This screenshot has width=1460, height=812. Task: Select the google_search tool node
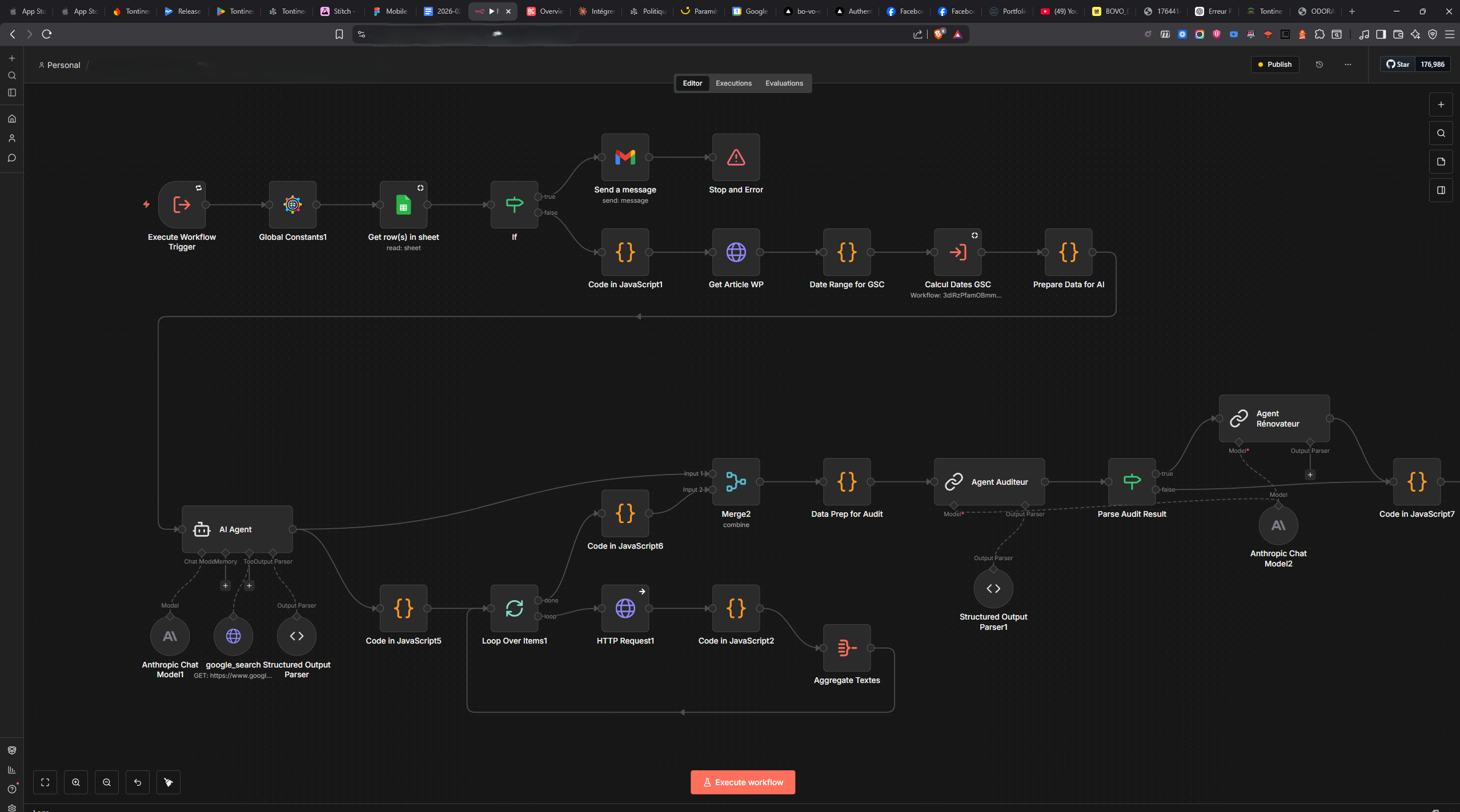pyautogui.click(x=233, y=636)
